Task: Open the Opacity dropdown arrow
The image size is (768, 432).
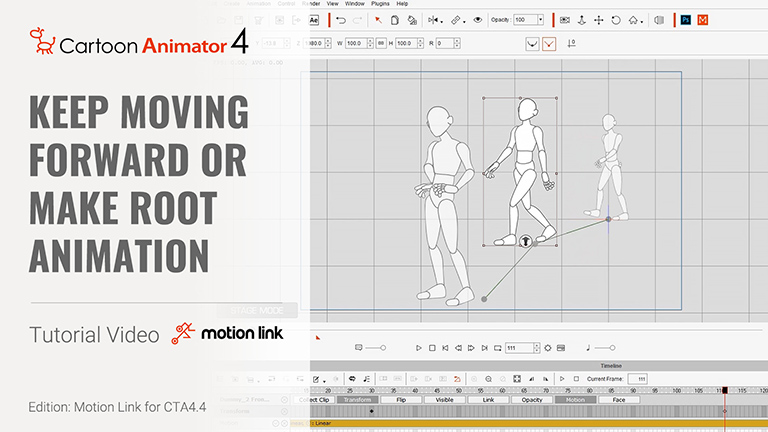Action: [541, 20]
